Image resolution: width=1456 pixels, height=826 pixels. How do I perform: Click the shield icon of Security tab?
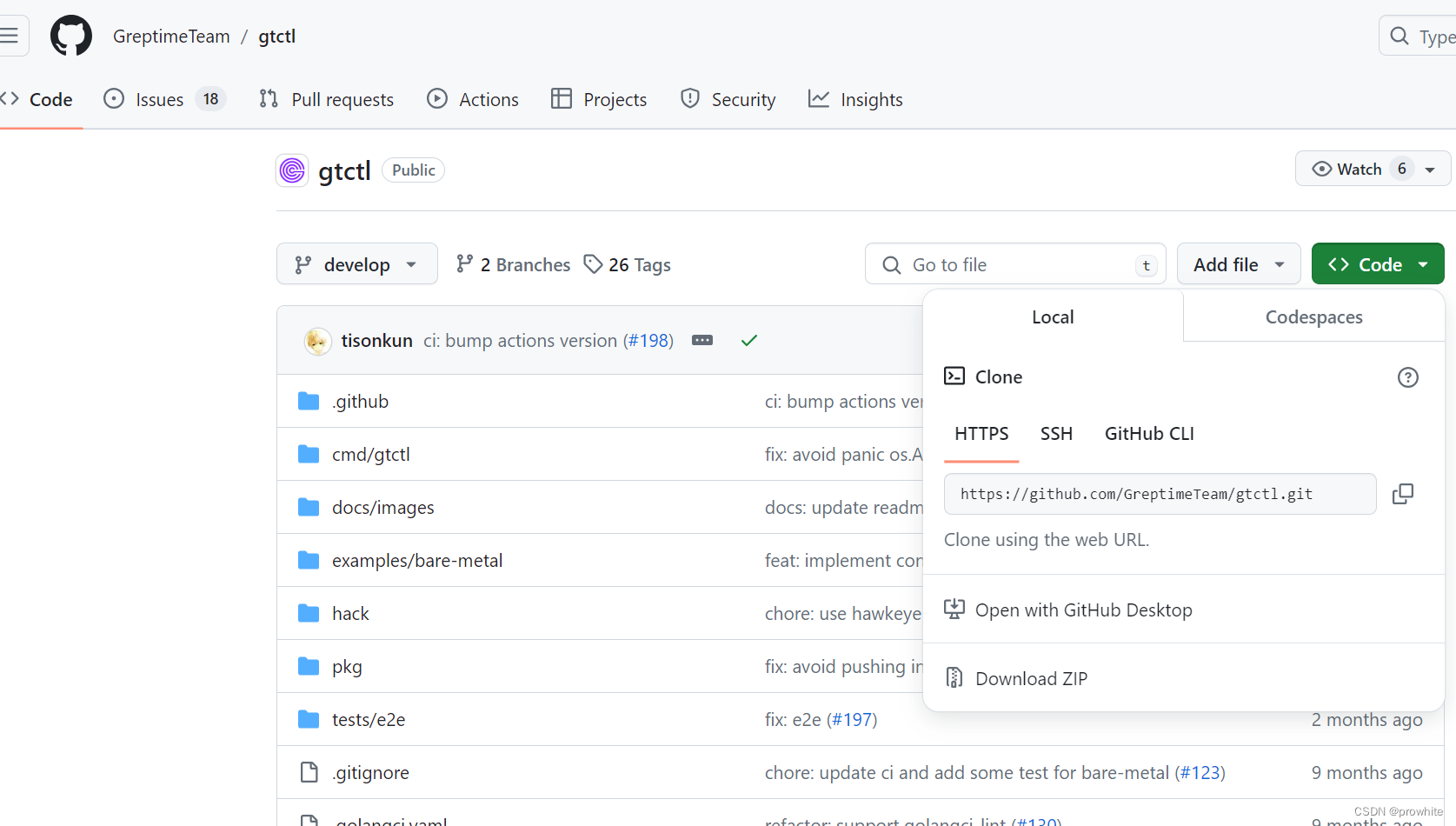tap(690, 98)
